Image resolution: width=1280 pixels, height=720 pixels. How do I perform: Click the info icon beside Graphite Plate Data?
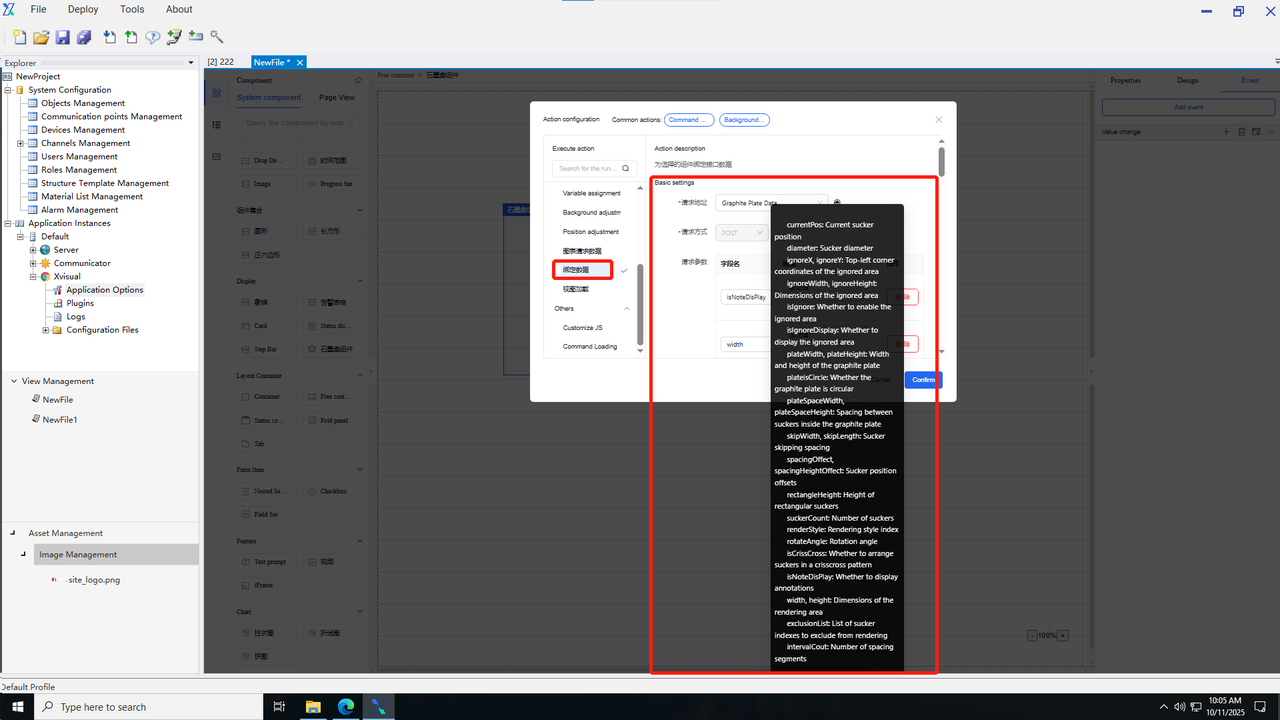pyautogui.click(x=837, y=203)
